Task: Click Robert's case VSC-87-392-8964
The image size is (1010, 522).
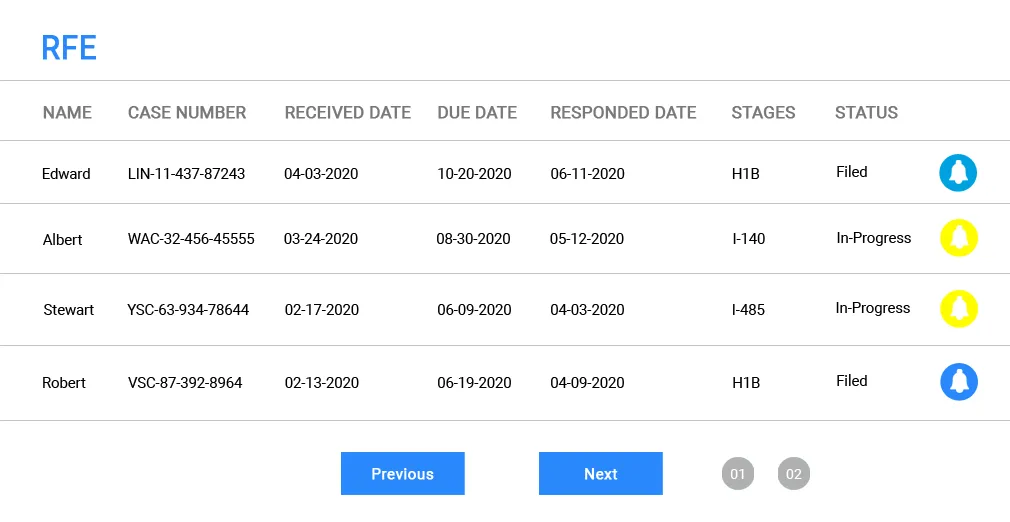Action: pos(185,383)
